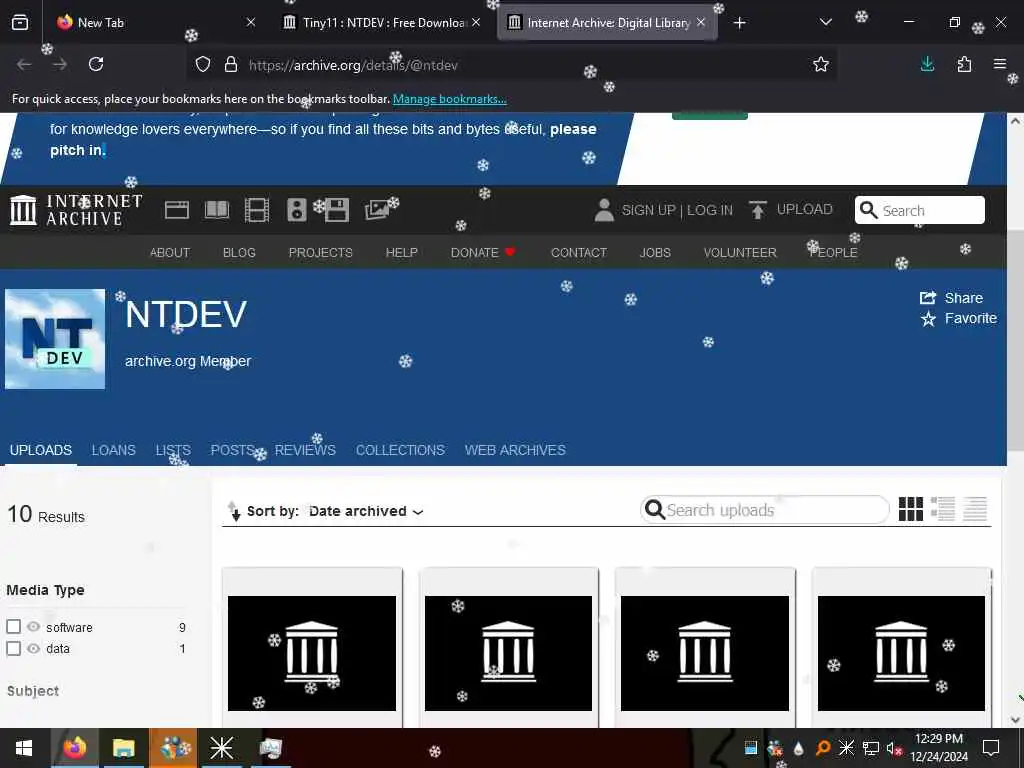Switch to the Reviews tab
The width and height of the screenshot is (1024, 768).
pyautogui.click(x=305, y=450)
